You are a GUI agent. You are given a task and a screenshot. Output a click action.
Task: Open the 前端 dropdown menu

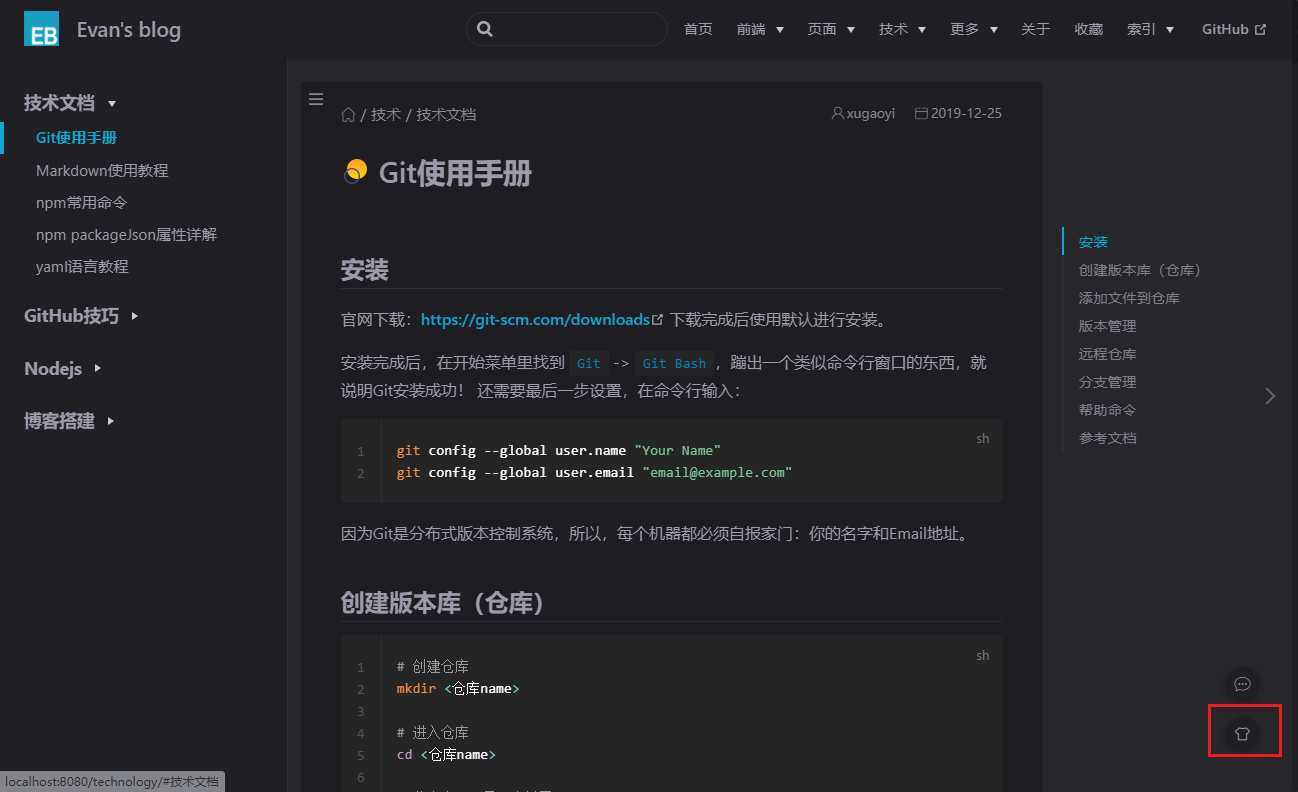760,29
